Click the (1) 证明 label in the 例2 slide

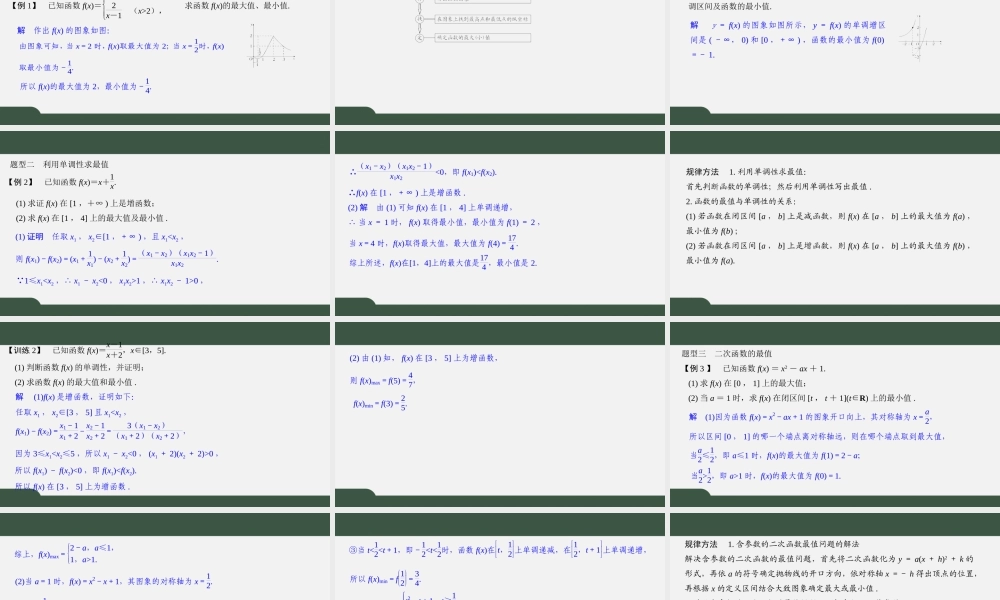29,236
